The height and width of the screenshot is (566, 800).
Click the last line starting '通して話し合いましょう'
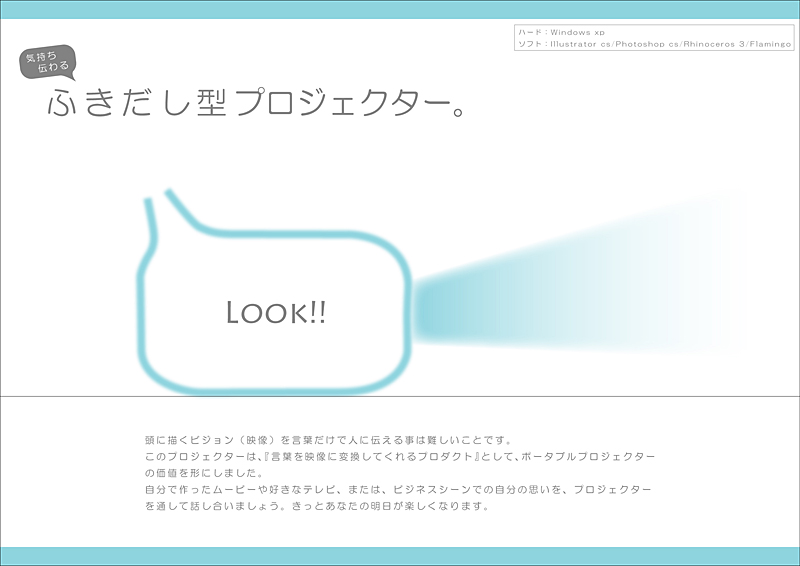pyautogui.click(x=316, y=507)
